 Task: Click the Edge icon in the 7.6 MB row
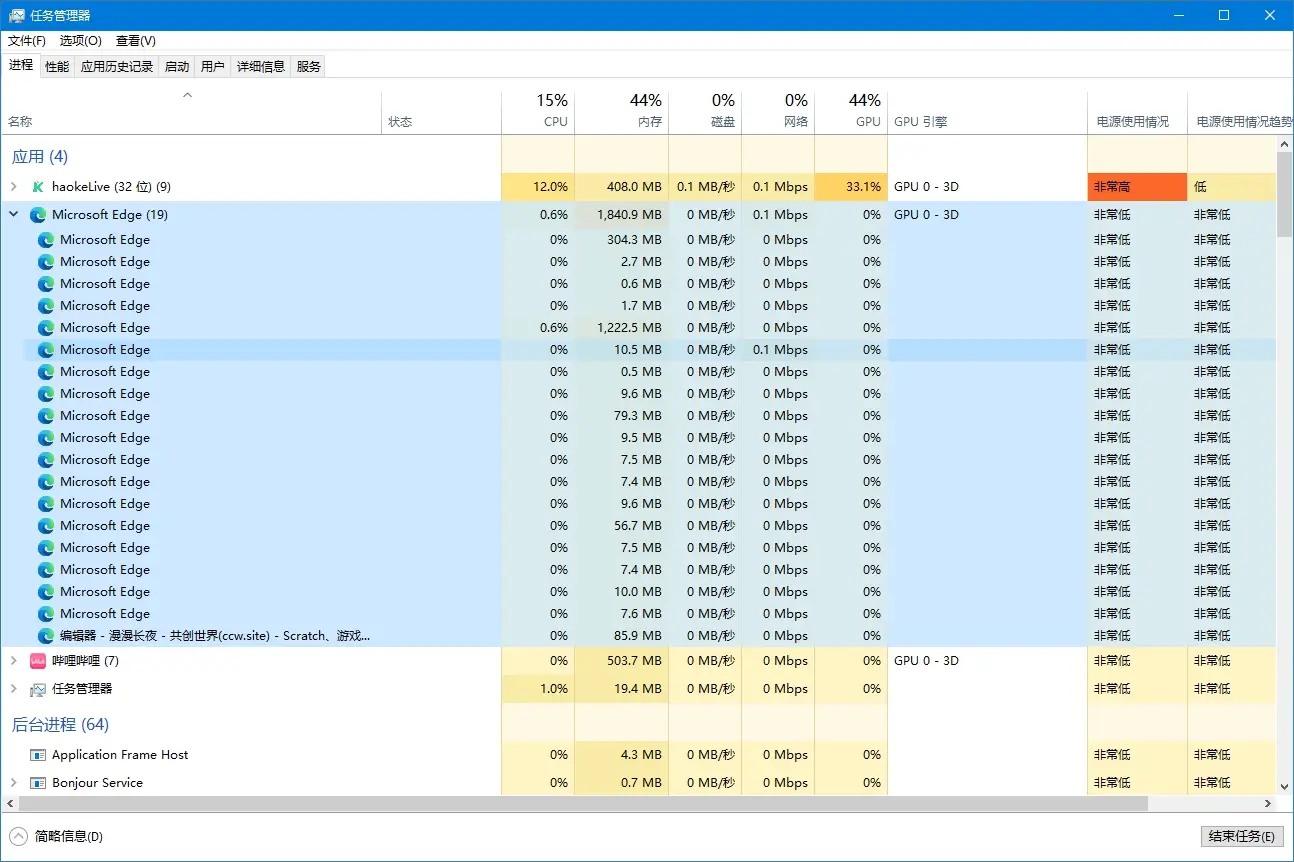coord(46,614)
